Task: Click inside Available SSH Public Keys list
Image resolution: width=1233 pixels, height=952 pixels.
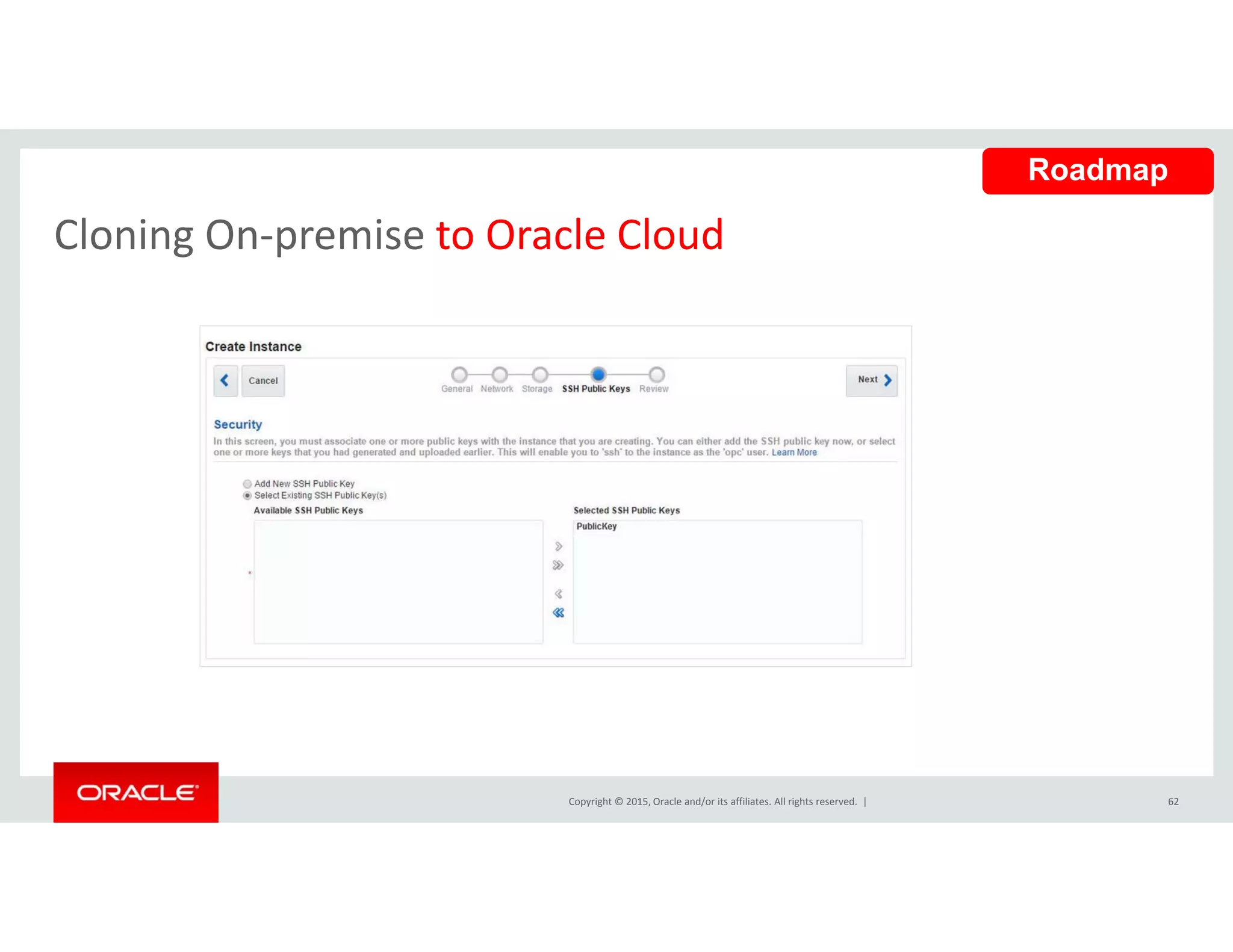Action: (398, 582)
